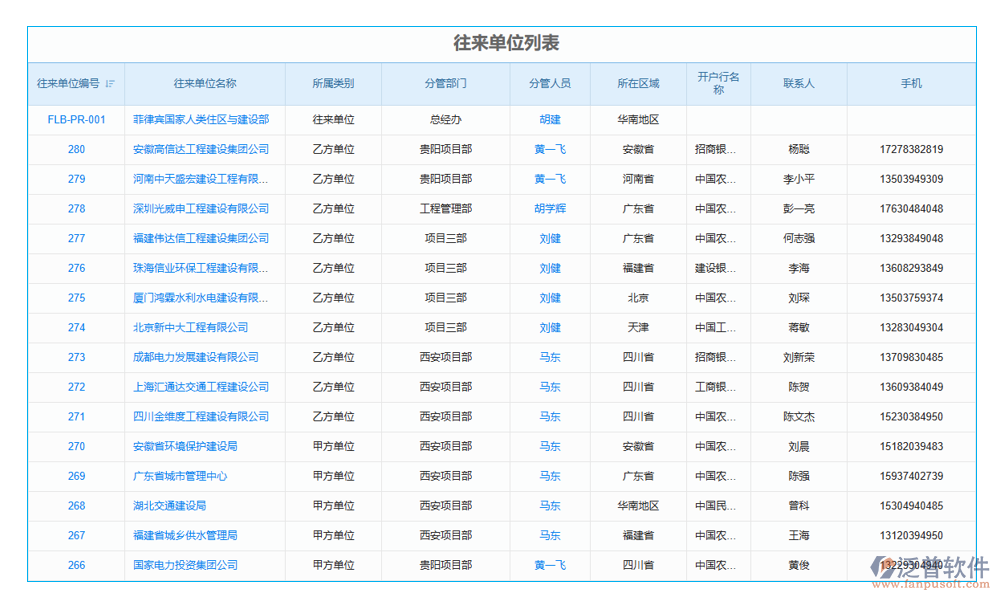
Task: Click the sort icon beside 往来单位编号 header
Action: pos(110,84)
